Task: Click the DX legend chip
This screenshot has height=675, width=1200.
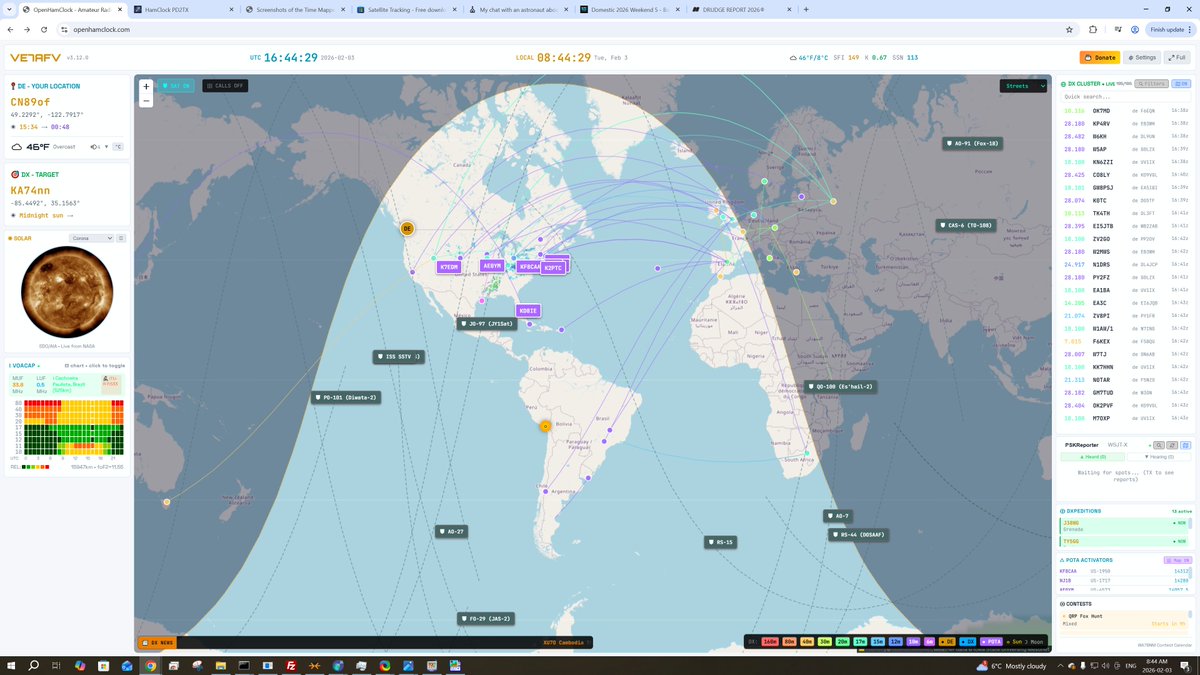Action: coord(967,642)
